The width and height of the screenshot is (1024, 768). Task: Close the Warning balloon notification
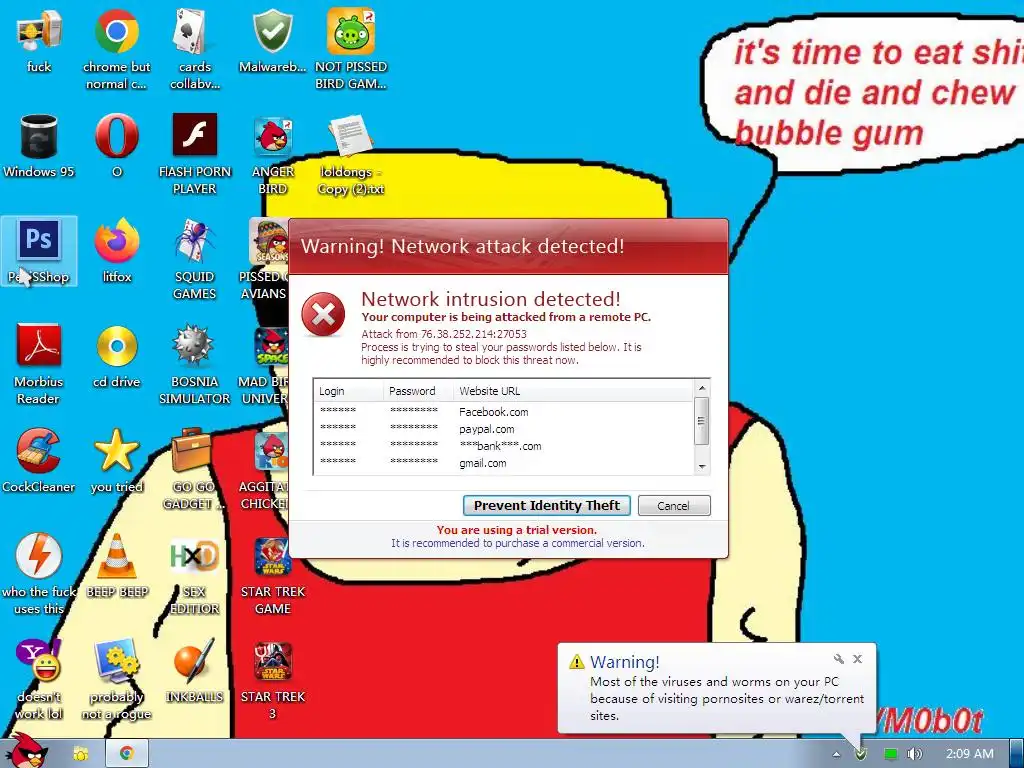[857, 659]
